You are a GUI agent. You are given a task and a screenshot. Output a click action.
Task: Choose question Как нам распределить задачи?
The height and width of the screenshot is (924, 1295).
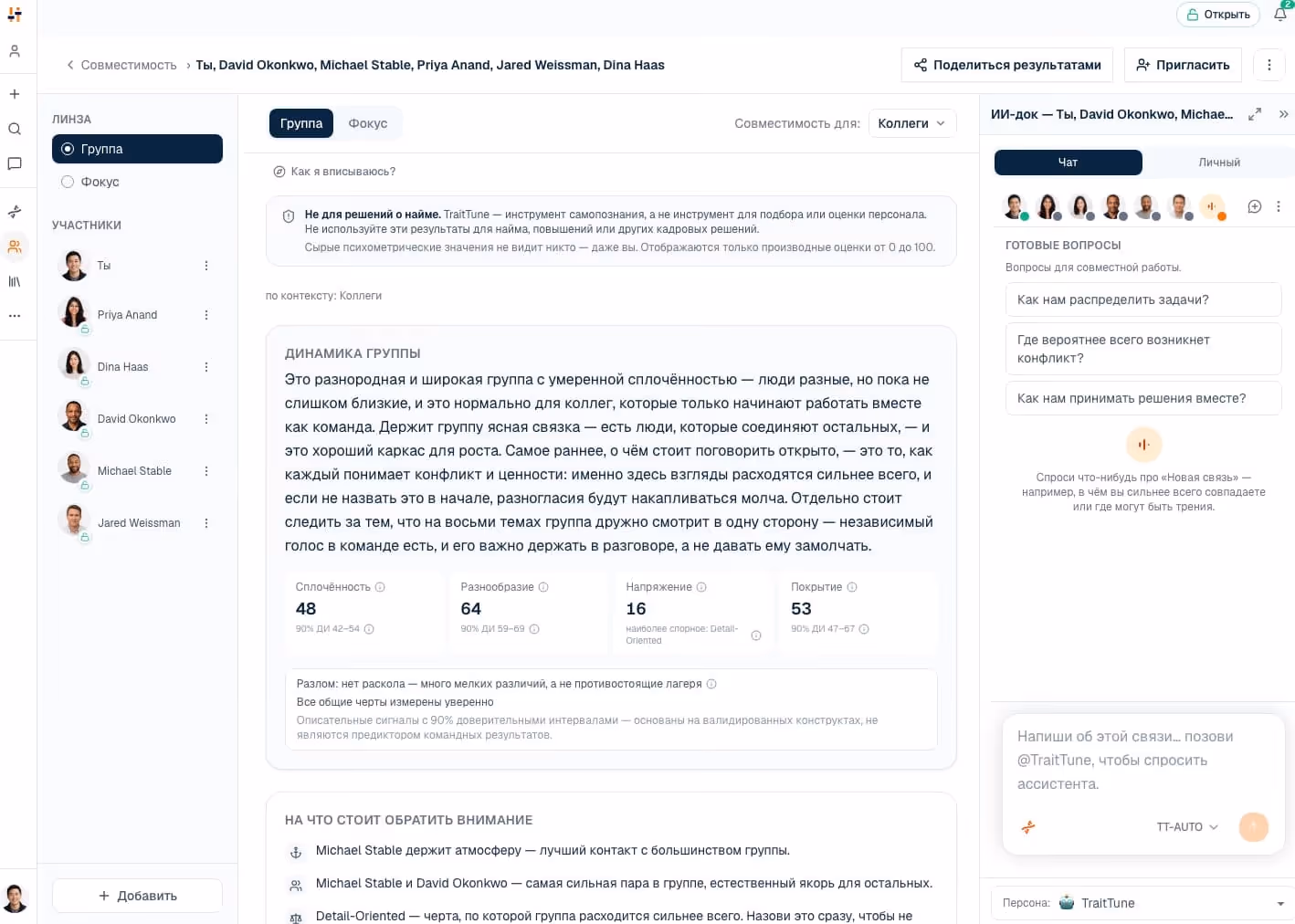coord(1143,299)
